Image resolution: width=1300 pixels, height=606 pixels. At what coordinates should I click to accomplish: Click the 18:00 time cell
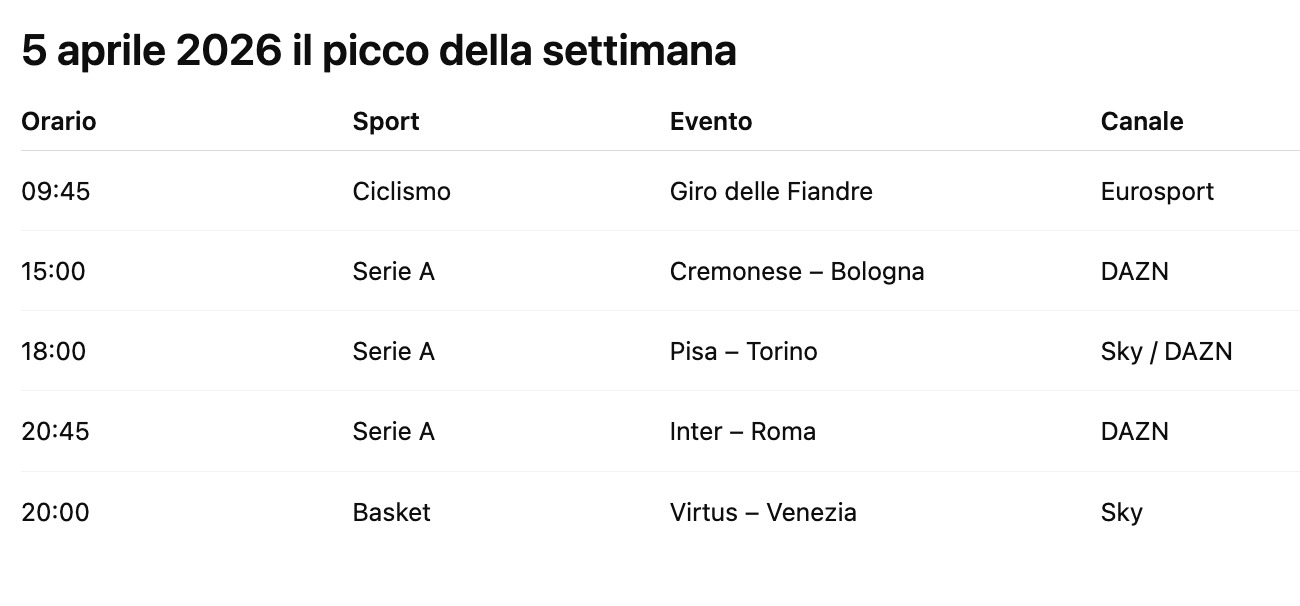pos(54,351)
